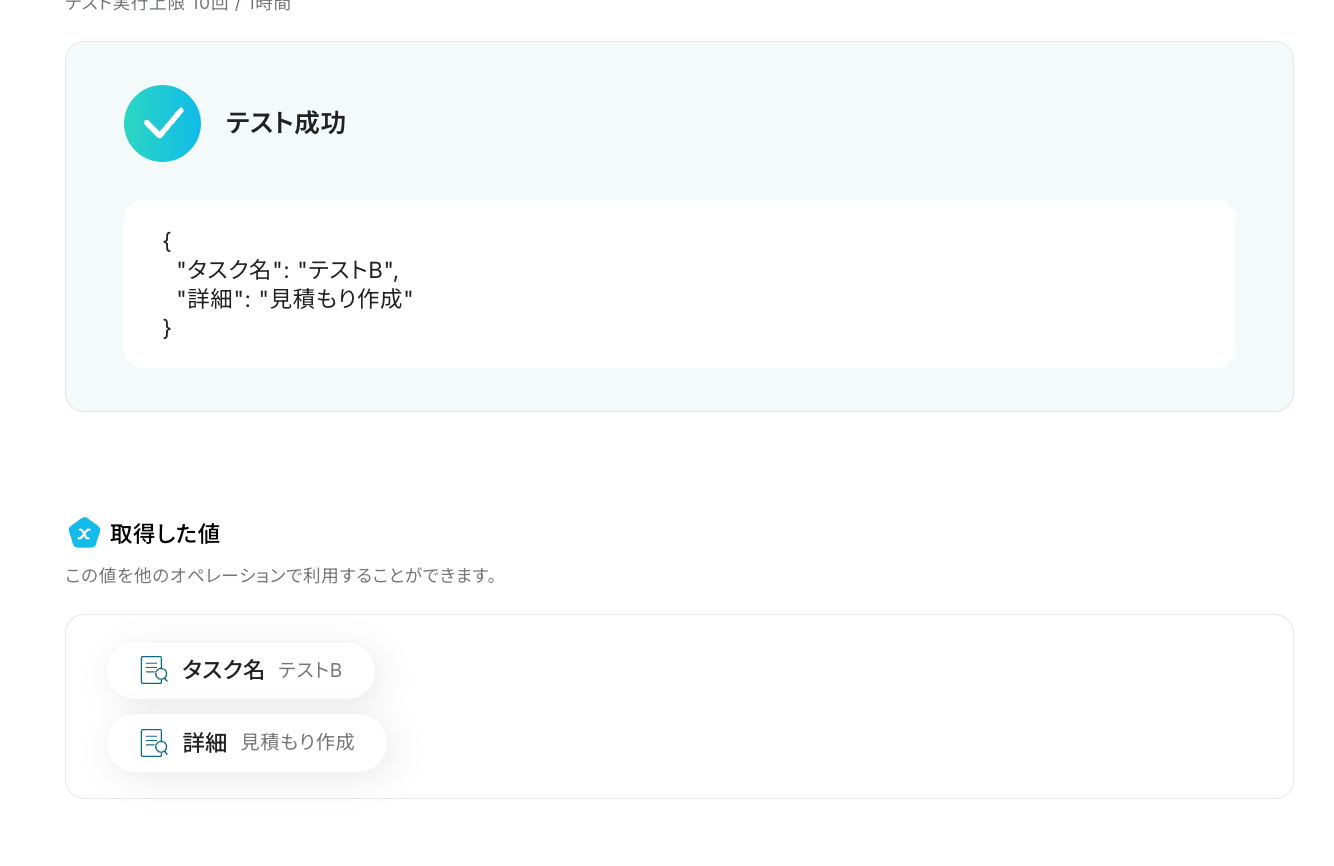
Task: Select the タスク名 label in the value chip
Action: pyautogui.click(x=223, y=670)
